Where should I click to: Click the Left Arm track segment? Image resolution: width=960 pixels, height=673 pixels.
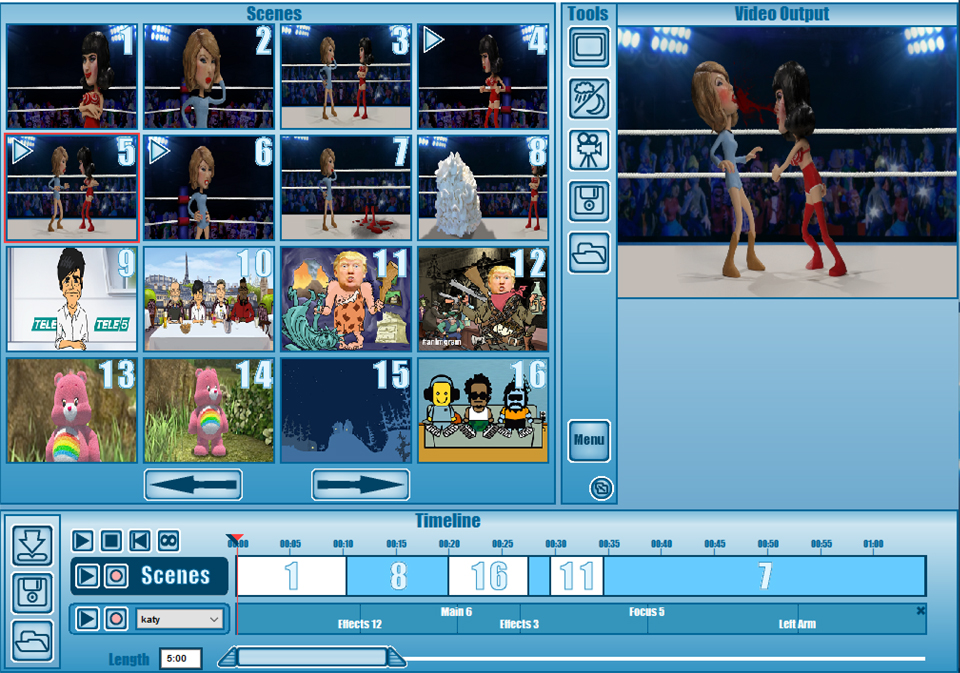pos(797,624)
